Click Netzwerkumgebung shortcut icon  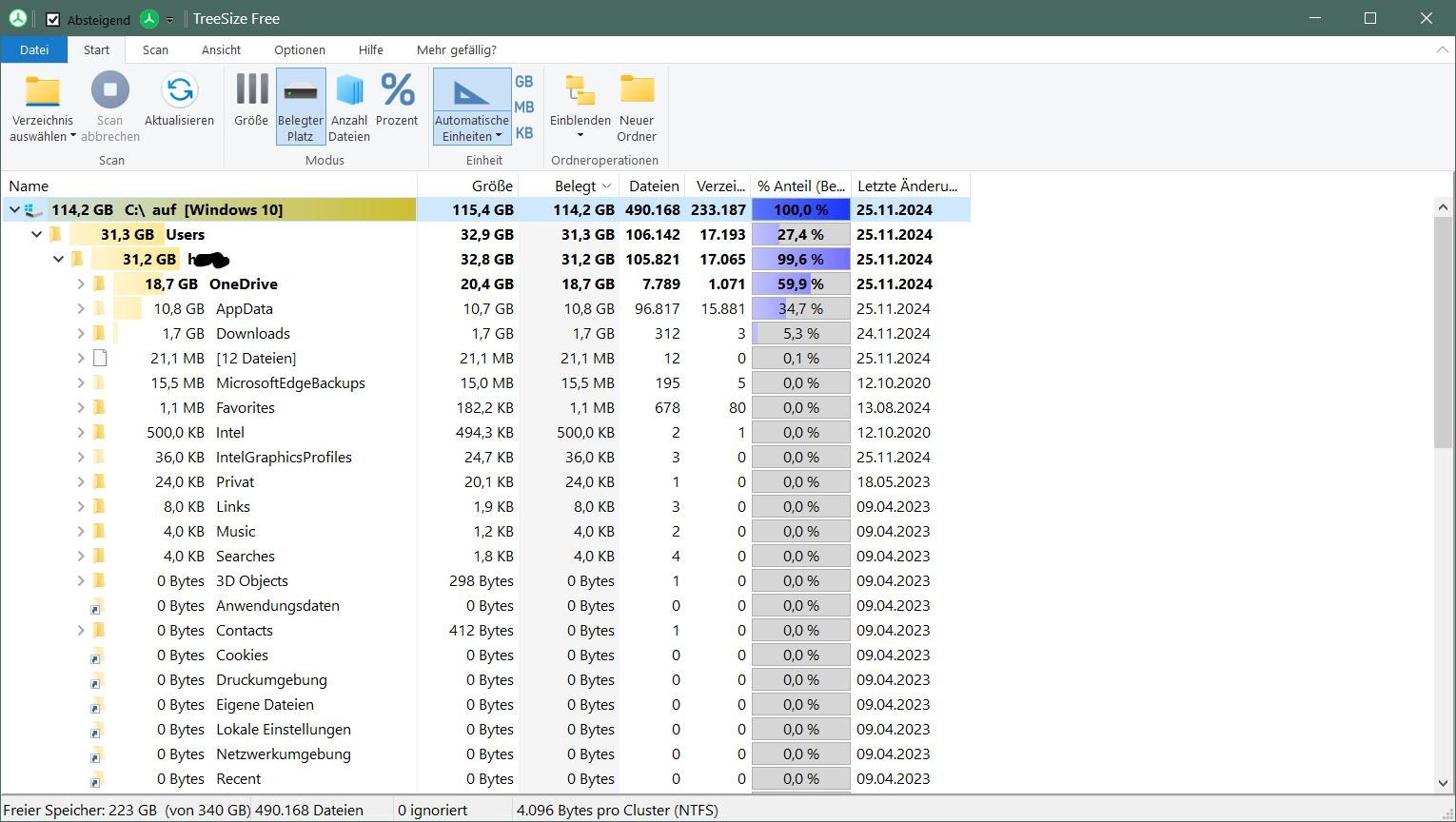coord(97,754)
